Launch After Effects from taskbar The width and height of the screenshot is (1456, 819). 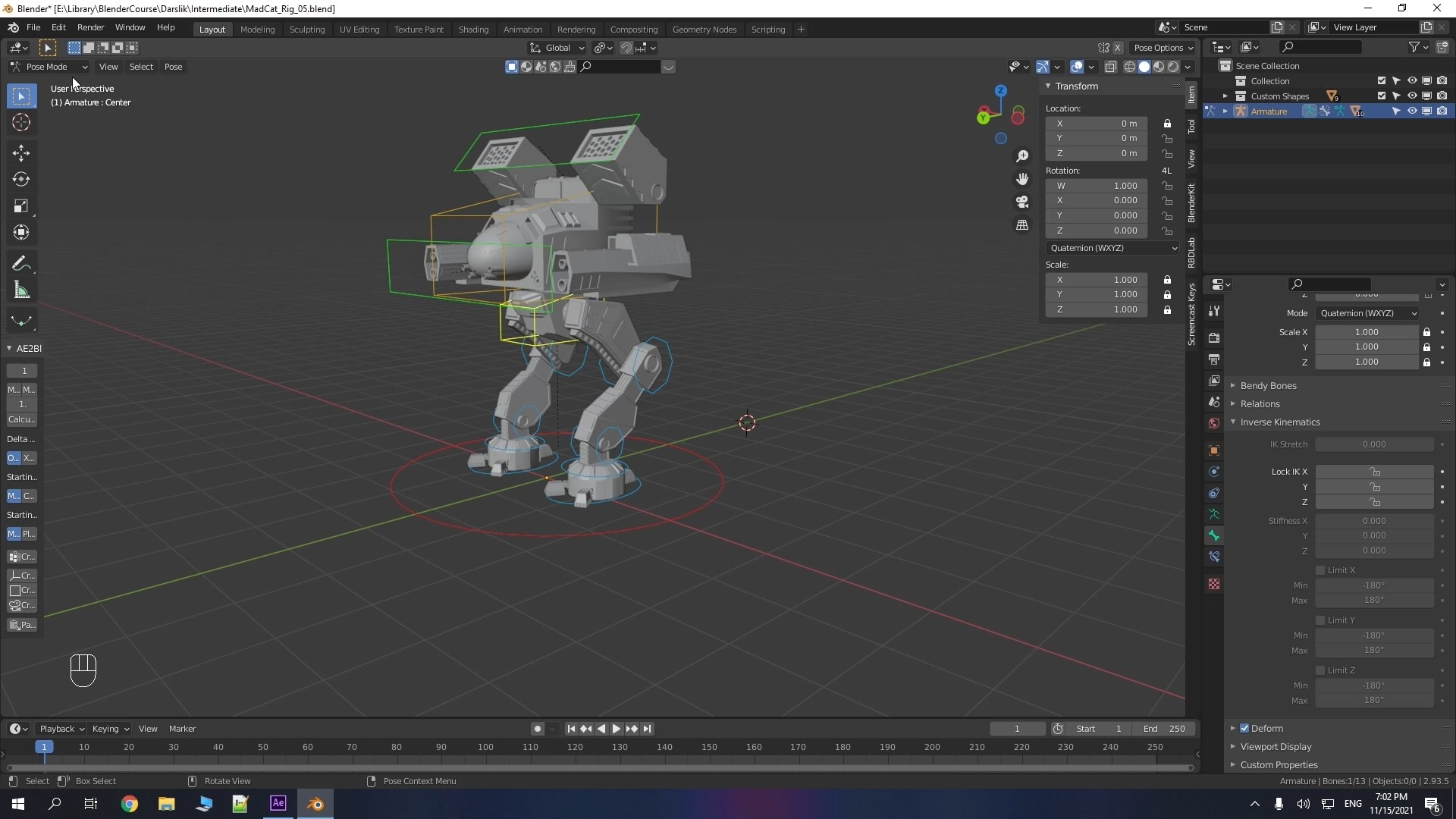(278, 803)
